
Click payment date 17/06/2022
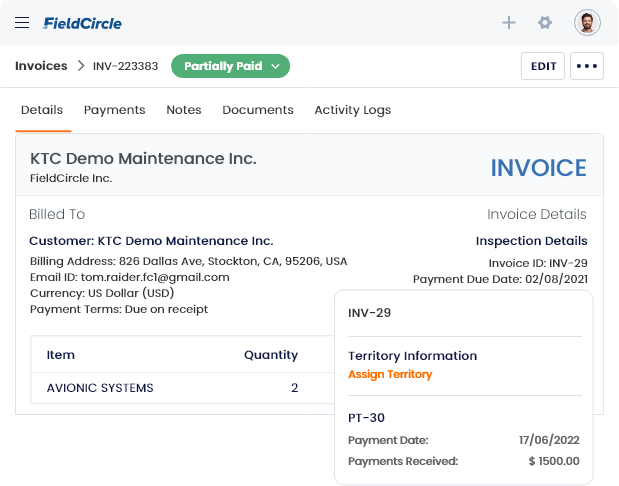coord(549,440)
